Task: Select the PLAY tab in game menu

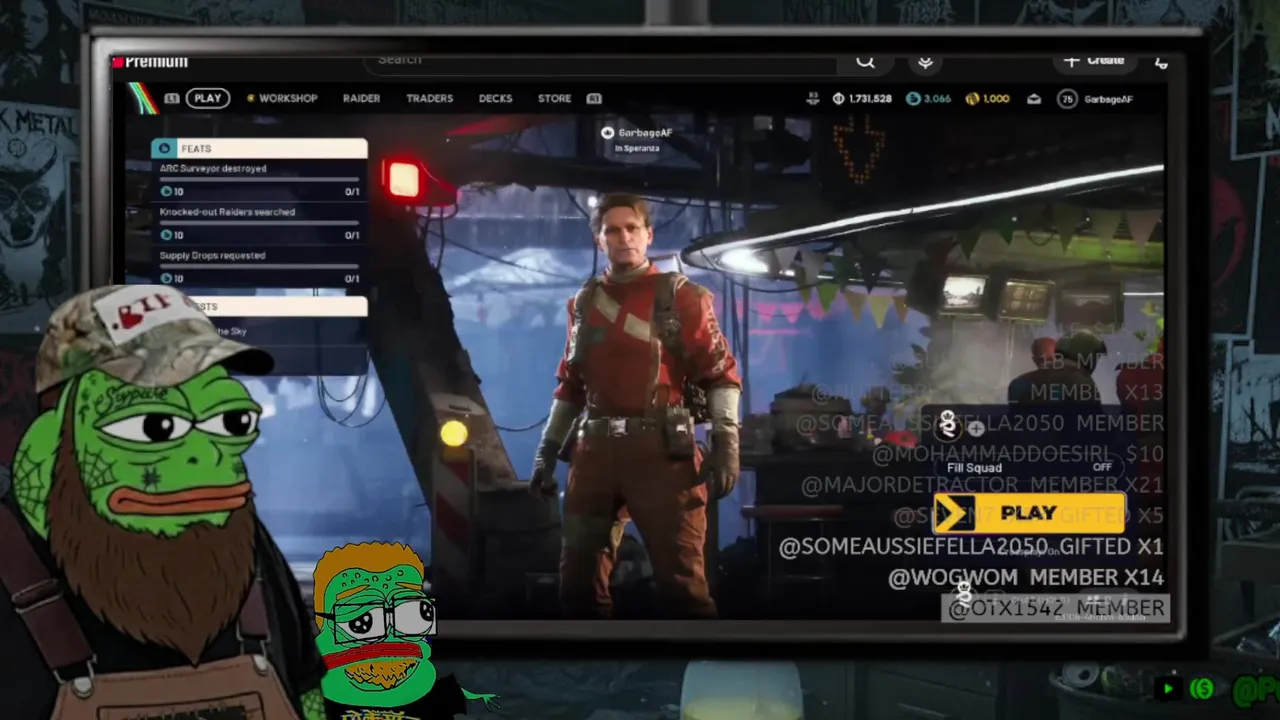Action: point(208,98)
